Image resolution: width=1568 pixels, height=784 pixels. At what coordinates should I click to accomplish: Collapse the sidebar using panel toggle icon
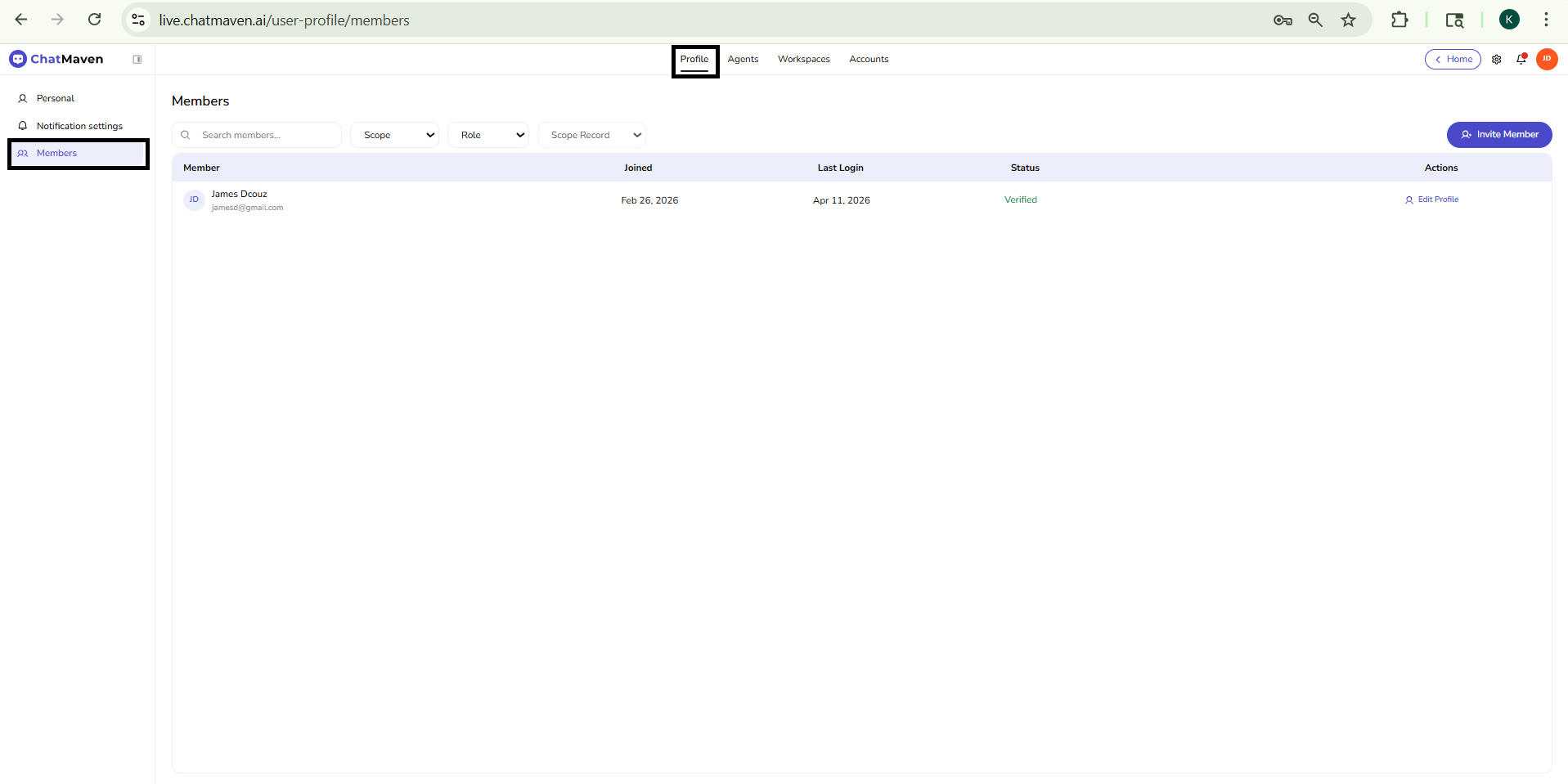click(137, 60)
